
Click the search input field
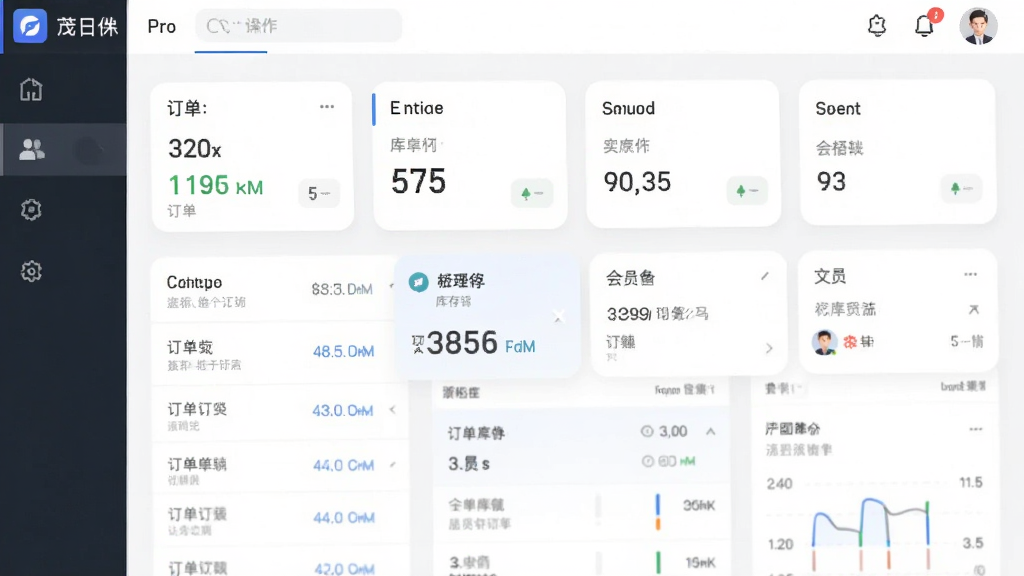298,26
